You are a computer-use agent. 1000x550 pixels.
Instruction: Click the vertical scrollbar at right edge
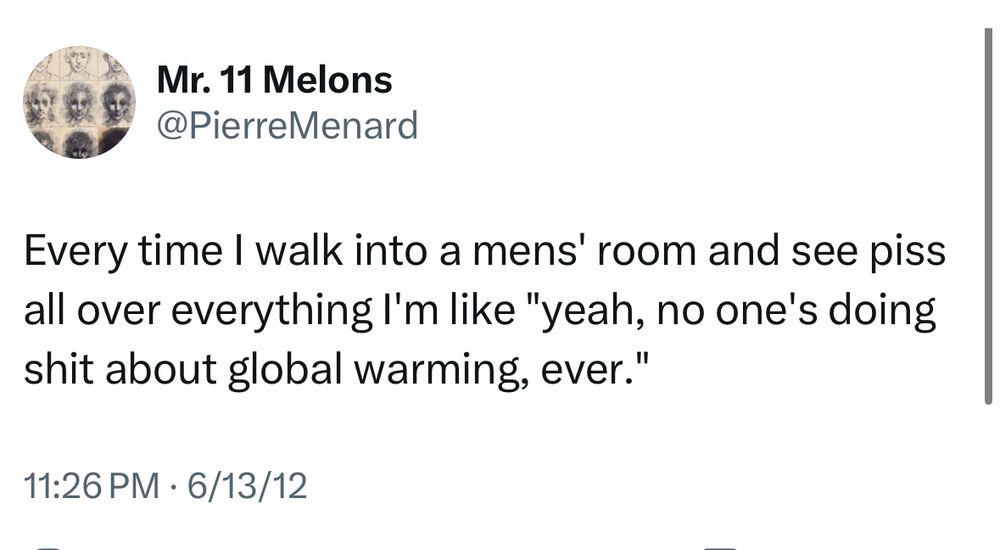click(x=988, y=217)
